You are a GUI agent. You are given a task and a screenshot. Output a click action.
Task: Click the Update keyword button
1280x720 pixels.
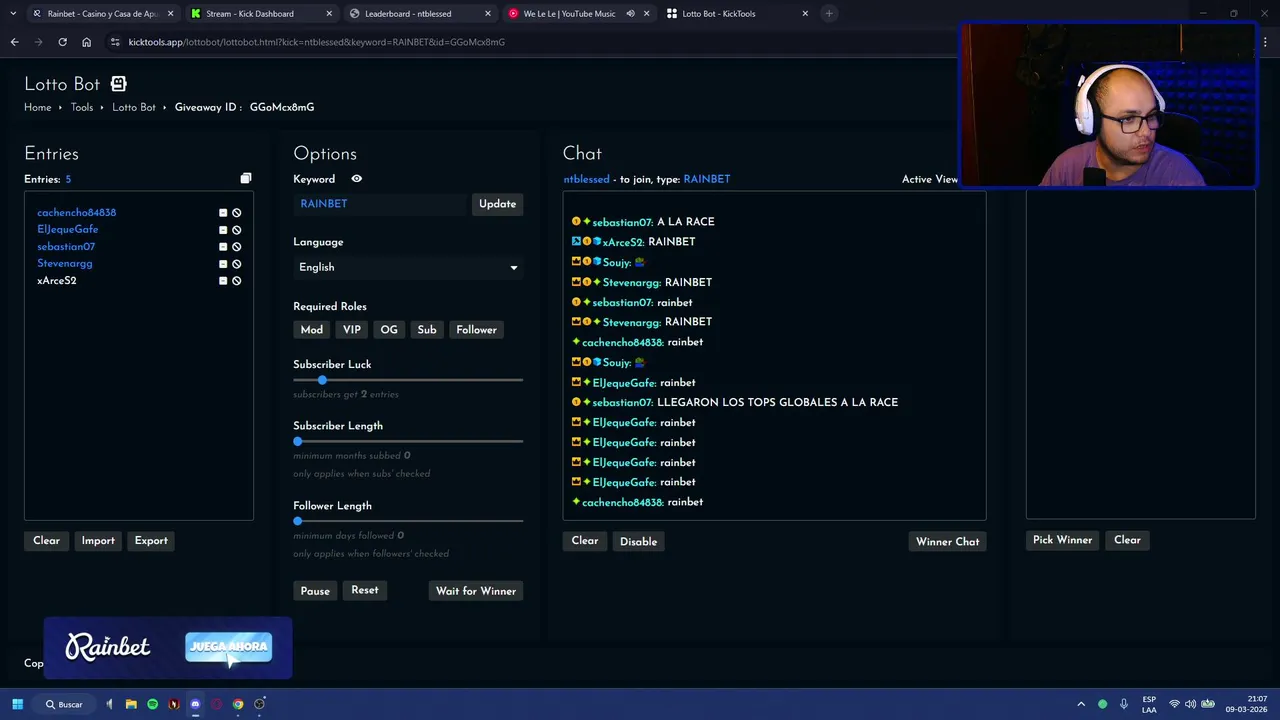click(497, 204)
